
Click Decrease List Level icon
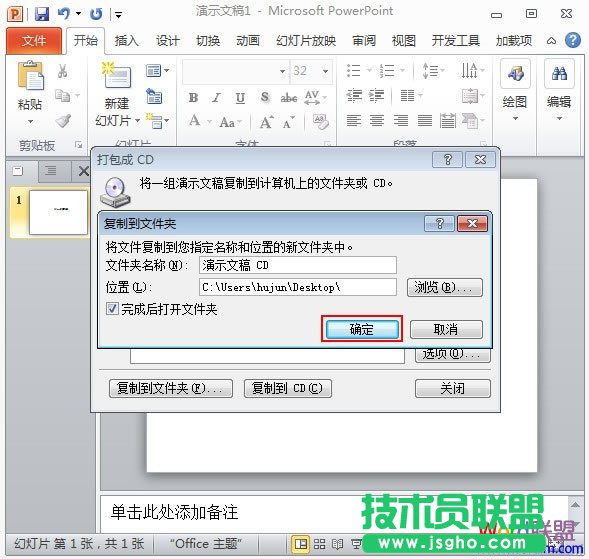coord(354,96)
